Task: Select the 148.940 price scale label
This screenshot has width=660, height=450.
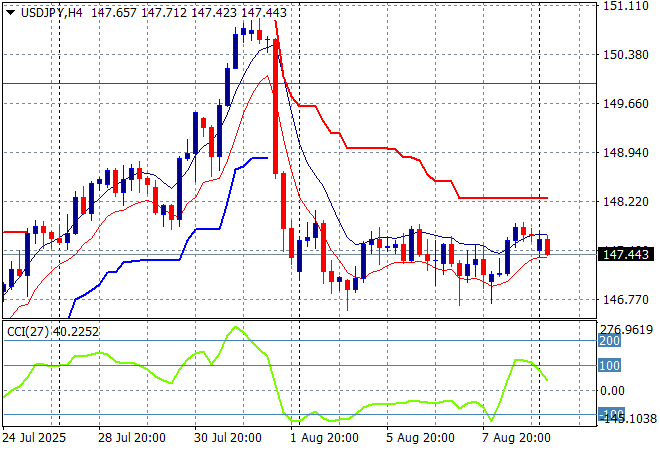Action: (626, 152)
